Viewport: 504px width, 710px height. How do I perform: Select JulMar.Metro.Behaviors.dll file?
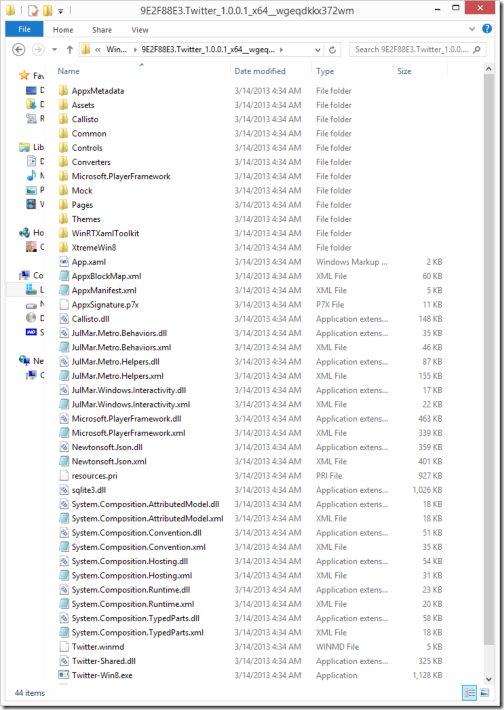click(x=119, y=333)
